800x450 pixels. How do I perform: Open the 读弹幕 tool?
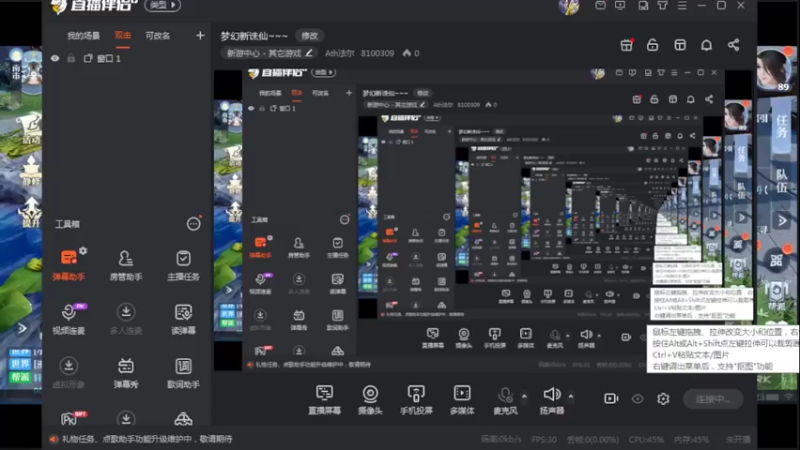pos(183,319)
